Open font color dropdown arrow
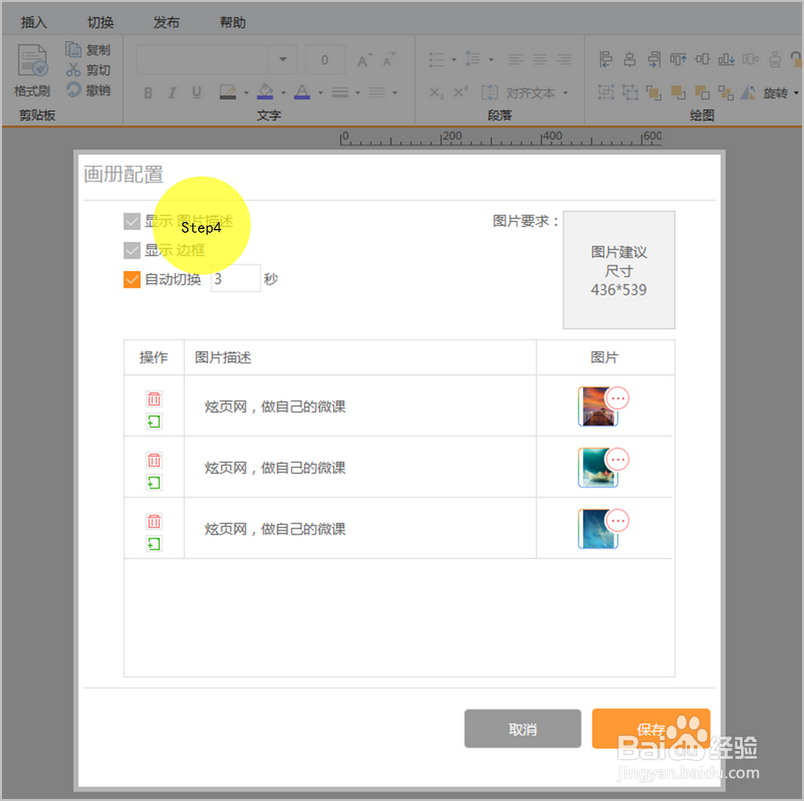This screenshot has width=804, height=801. (320, 93)
